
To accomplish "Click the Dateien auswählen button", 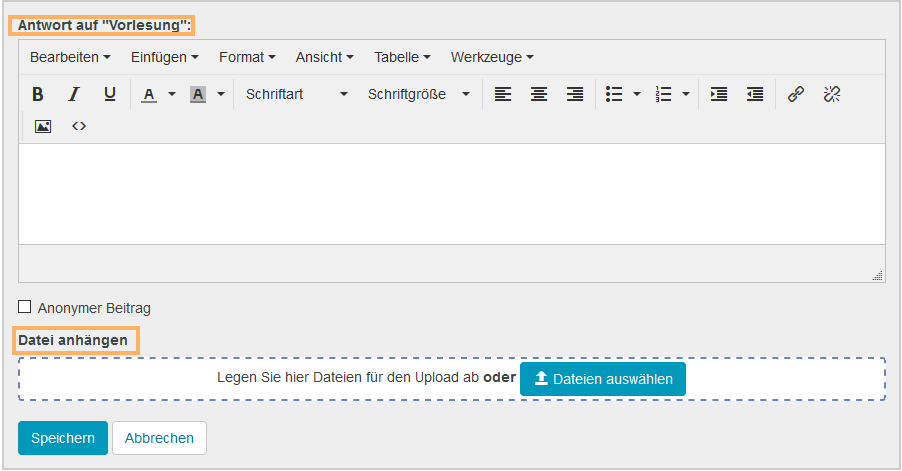I will tap(602, 379).
